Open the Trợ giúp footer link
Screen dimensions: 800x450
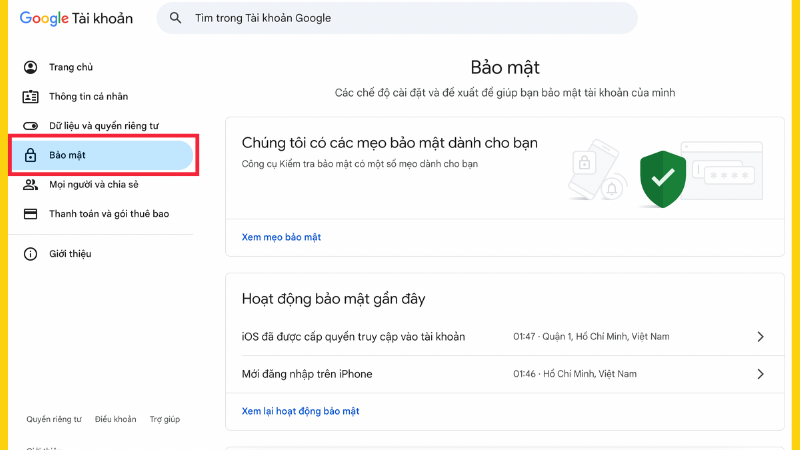pos(165,419)
